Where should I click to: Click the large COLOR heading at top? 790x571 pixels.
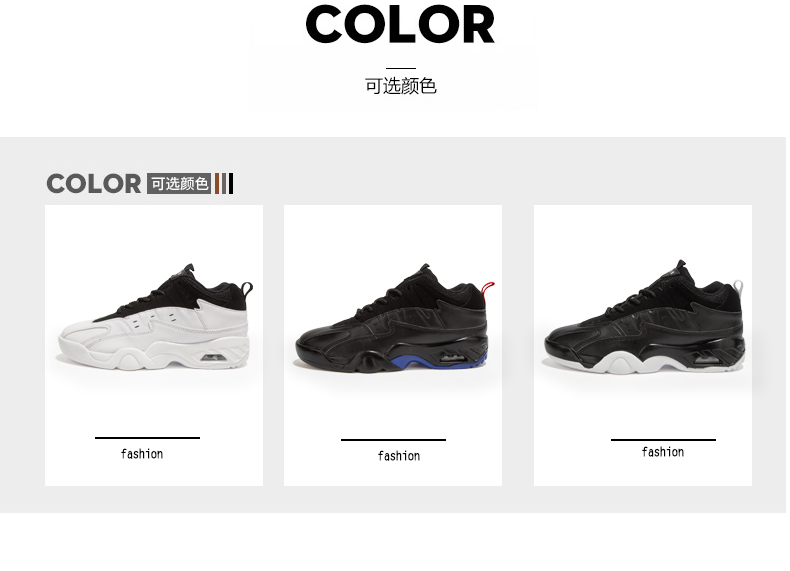click(400, 24)
